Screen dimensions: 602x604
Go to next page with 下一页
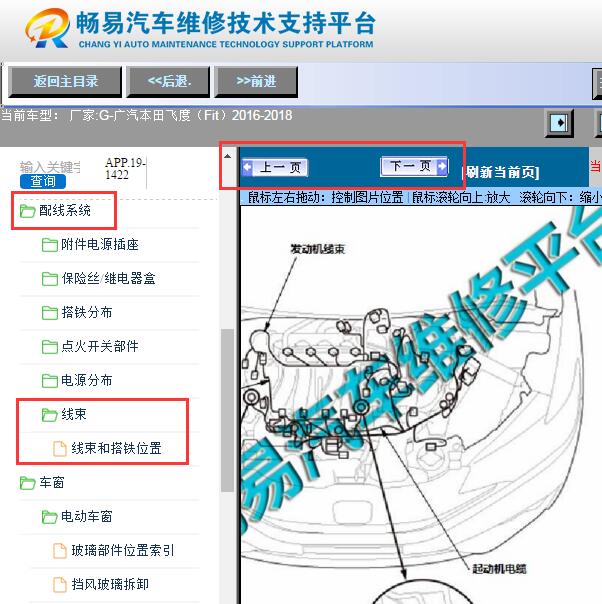click(x=414, y=166)
